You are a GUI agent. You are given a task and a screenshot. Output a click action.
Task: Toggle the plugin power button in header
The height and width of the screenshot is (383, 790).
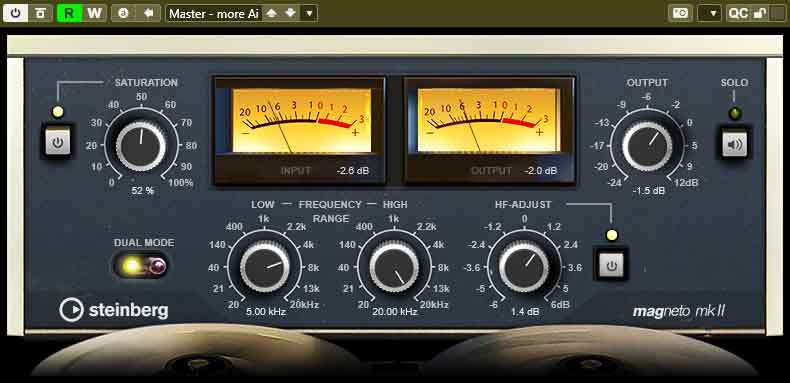pyautogui.click(x=16, y=13)
